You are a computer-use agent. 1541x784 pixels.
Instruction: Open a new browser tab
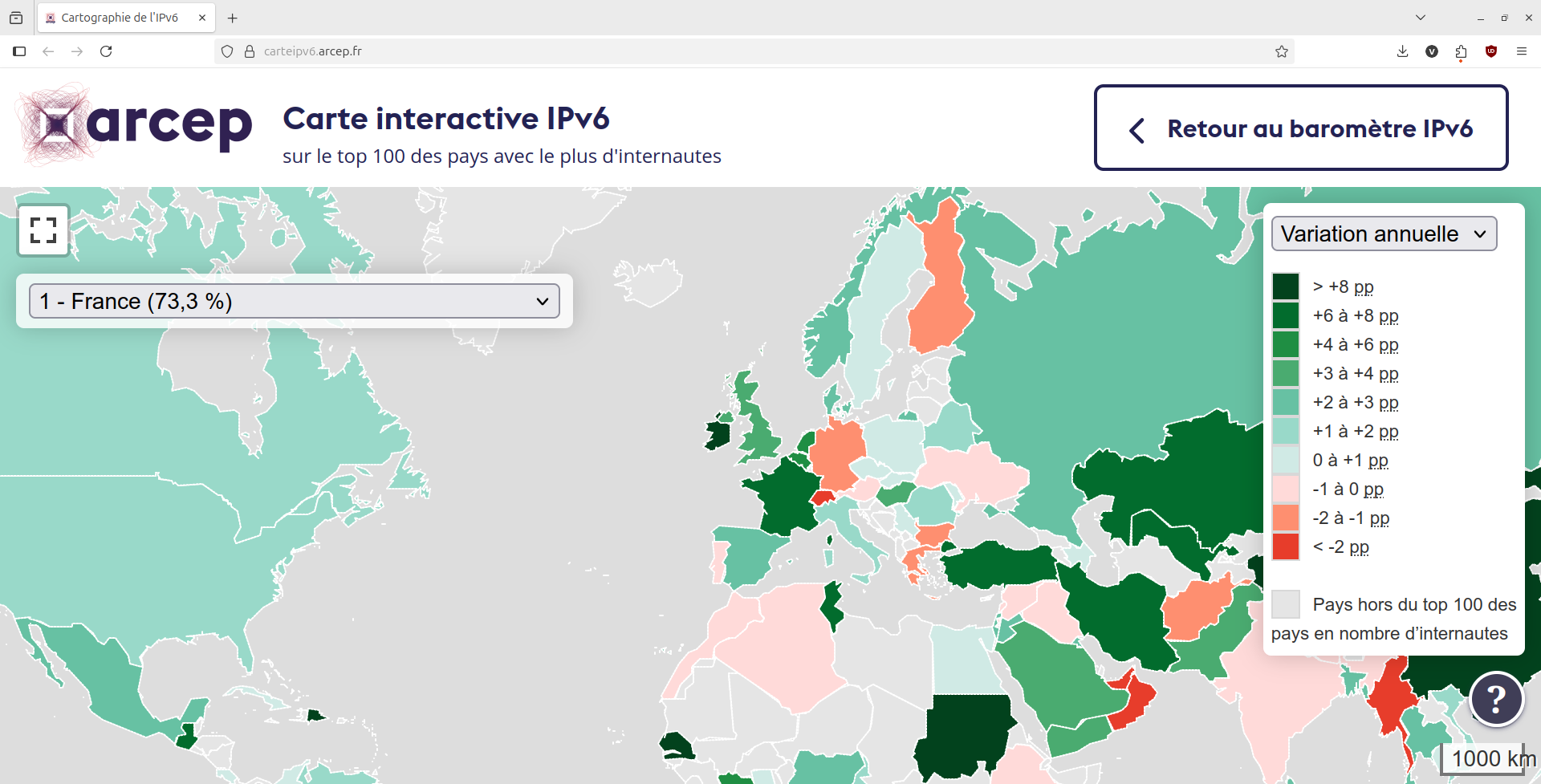233,17
